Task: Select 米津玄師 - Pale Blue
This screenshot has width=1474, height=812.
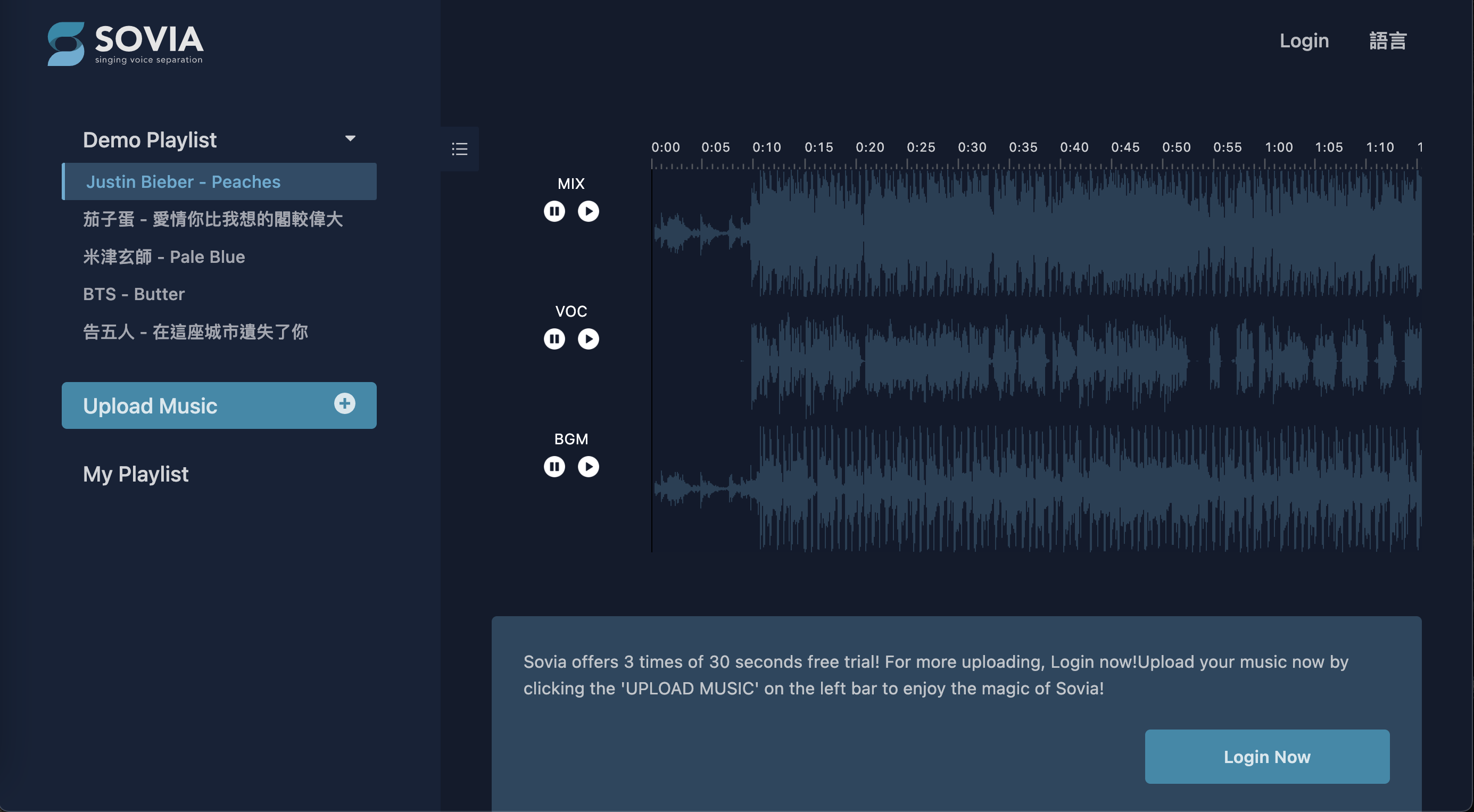Action: [164, 257]
